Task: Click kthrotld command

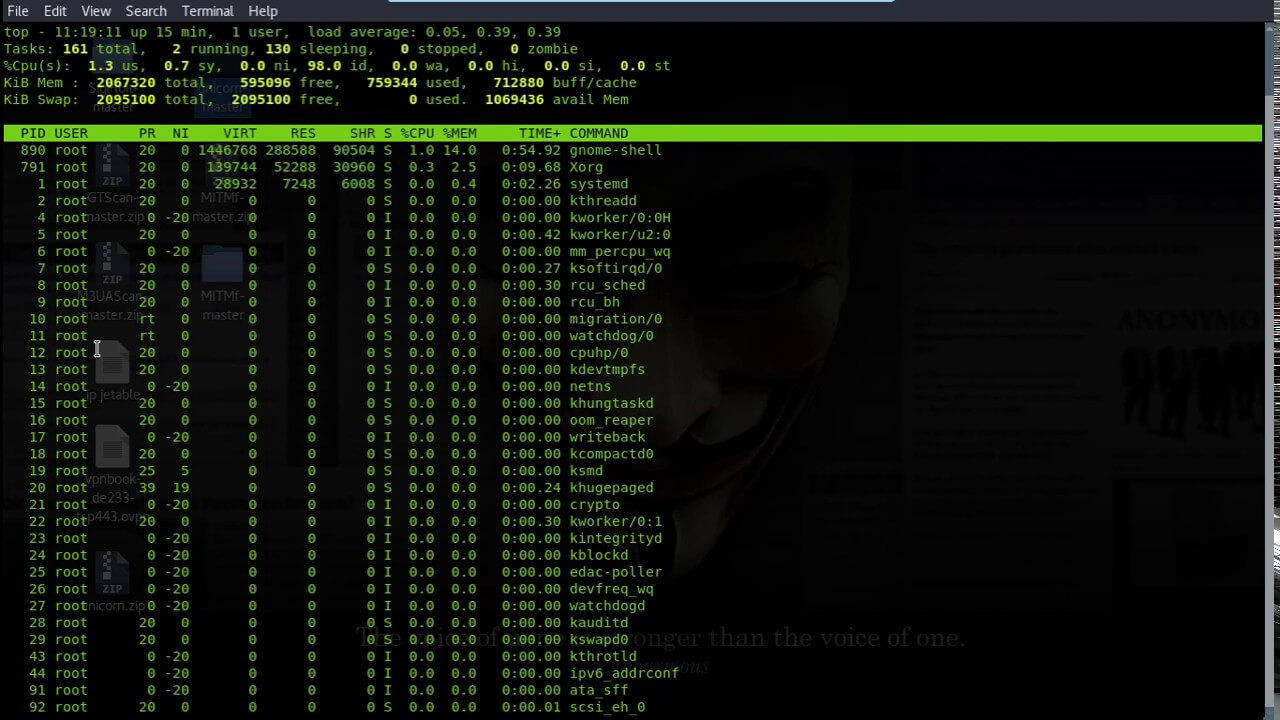Action: [603, 657]
